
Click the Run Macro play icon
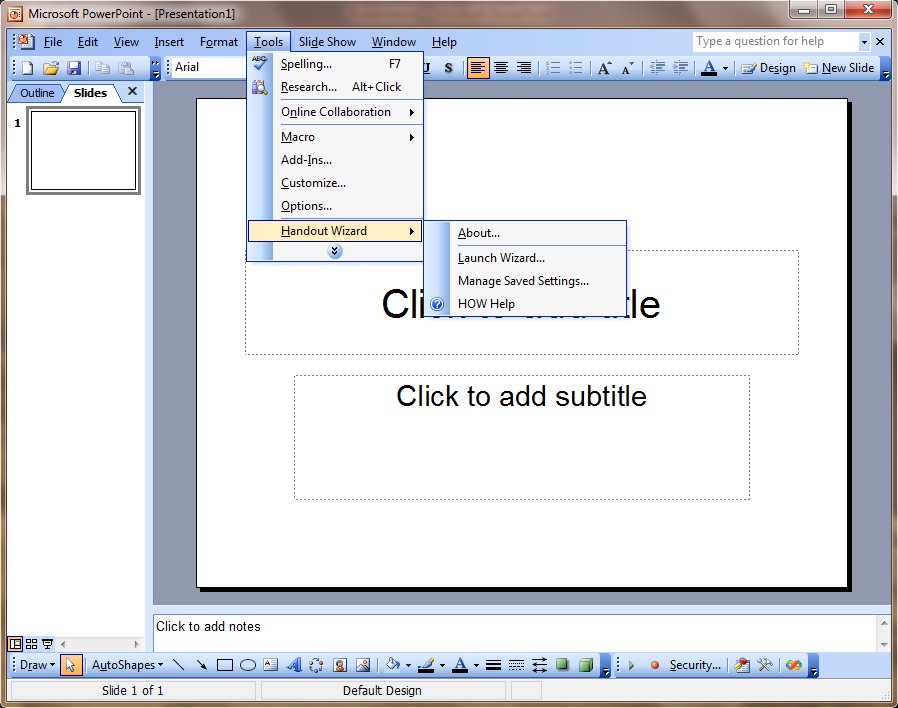point(631,665)
